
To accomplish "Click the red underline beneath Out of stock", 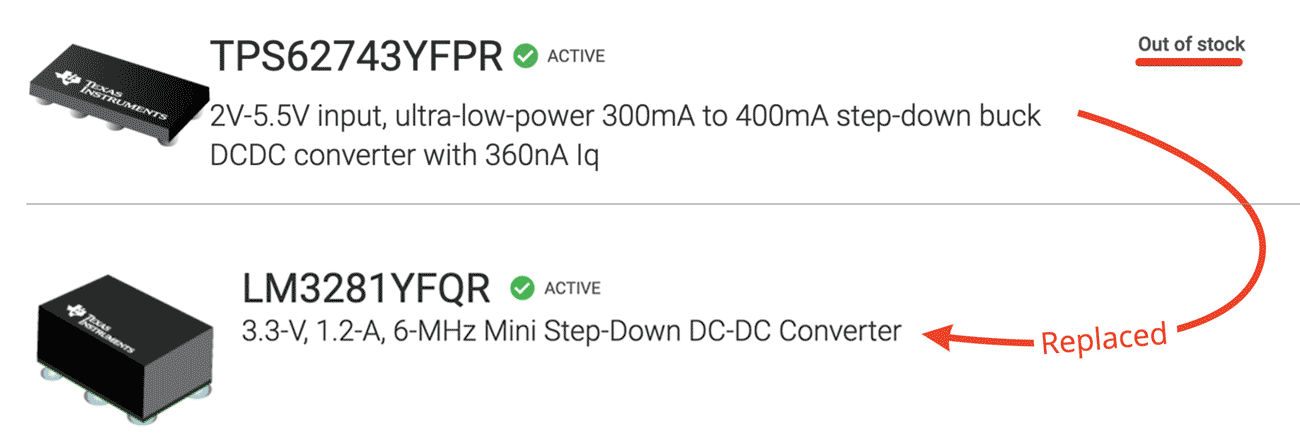I will [1191, 62].
